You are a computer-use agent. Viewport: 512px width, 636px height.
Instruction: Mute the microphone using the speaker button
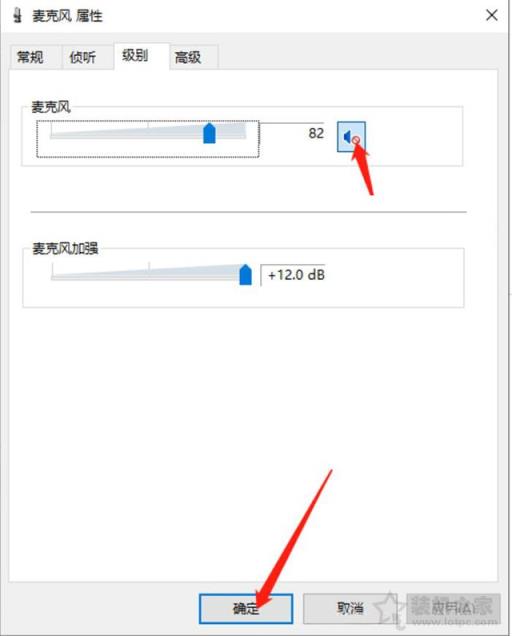coord(351,137)
